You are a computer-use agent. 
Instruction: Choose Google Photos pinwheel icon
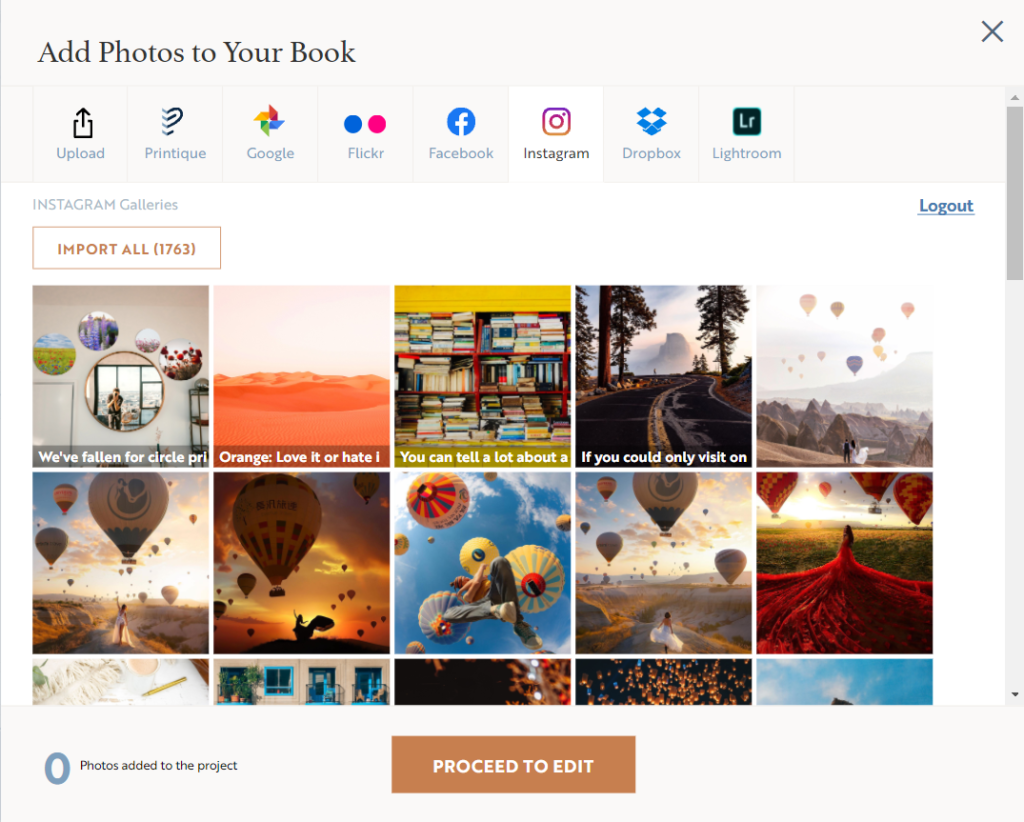click(x=269, y=122)
